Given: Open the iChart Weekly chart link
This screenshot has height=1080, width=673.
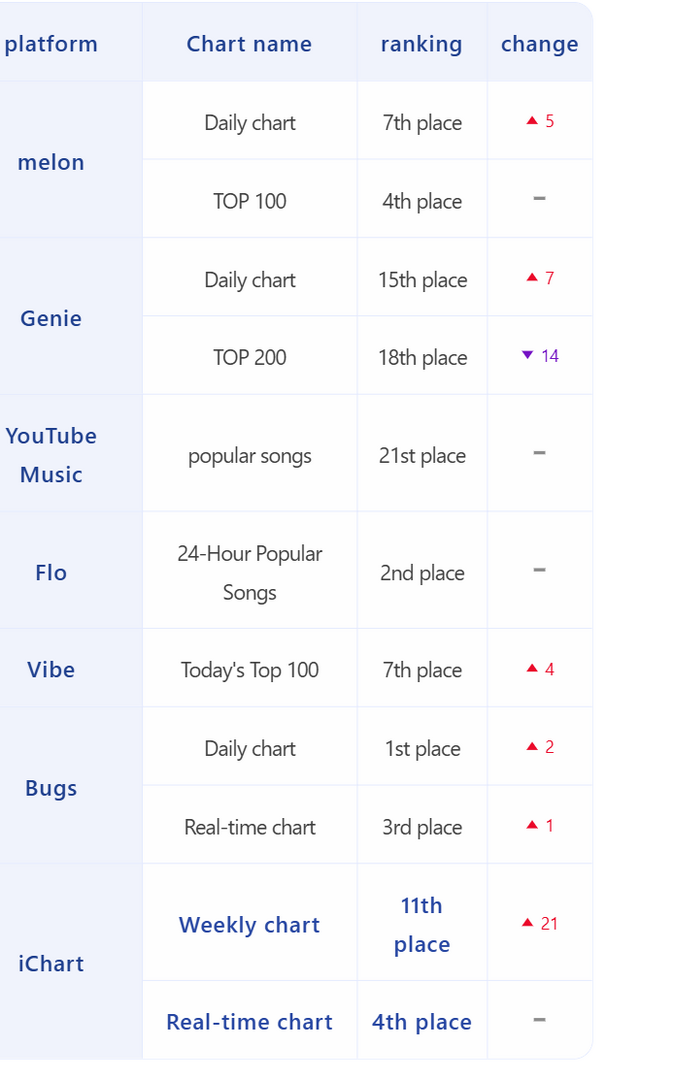Looking at the screenshot, I should [249, 924].
